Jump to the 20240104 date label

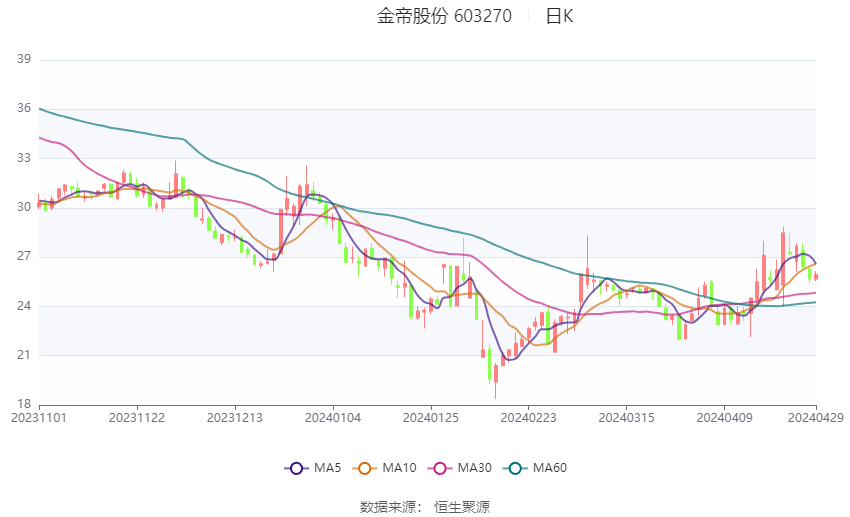point(333,417)
